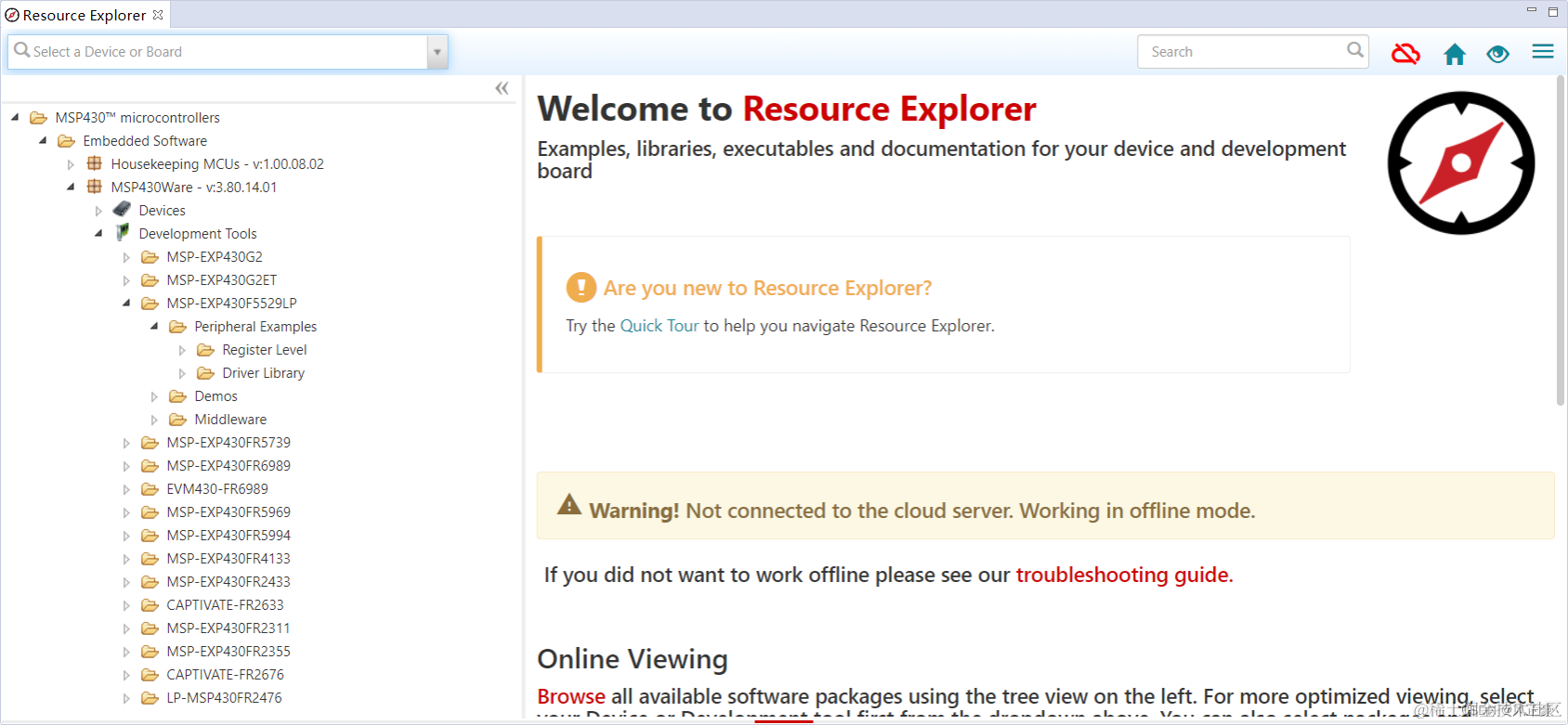This screenshot has width=1568, height=725.
Task: Collapse the tree panel with double chevron
Action: (502, 88)
